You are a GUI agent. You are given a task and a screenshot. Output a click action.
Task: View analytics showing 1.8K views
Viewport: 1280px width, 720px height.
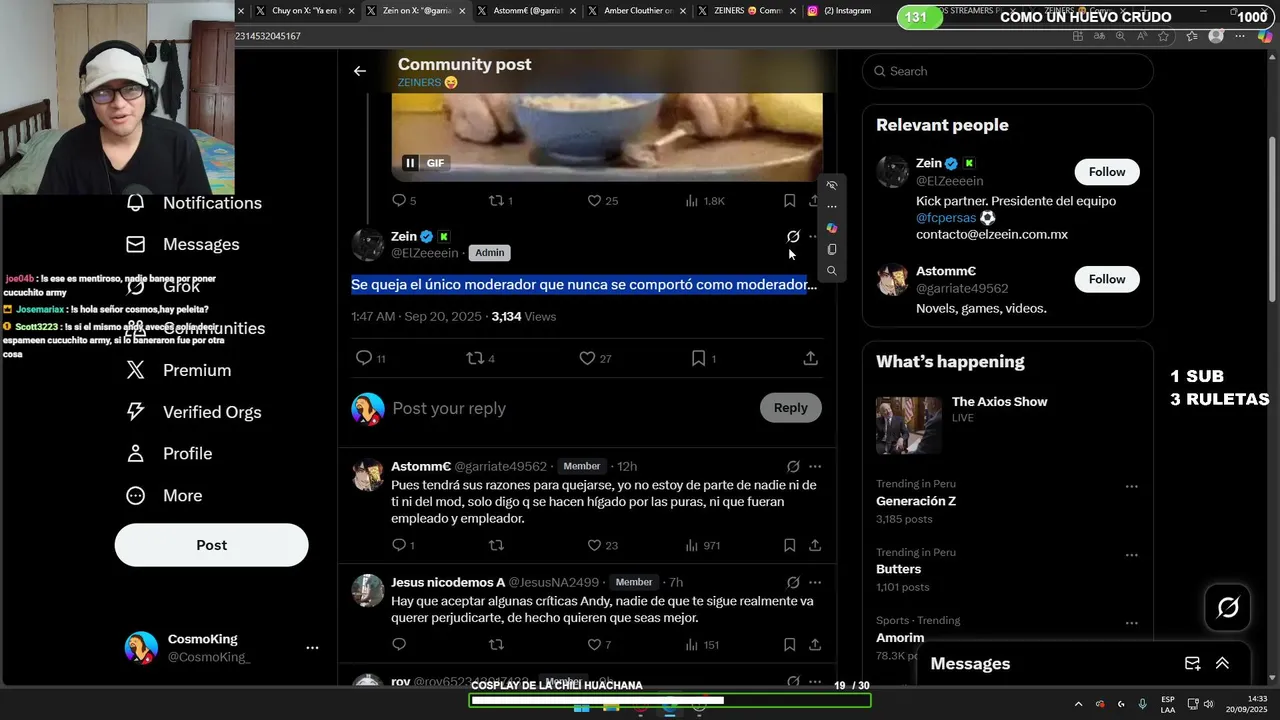(704, 200)
